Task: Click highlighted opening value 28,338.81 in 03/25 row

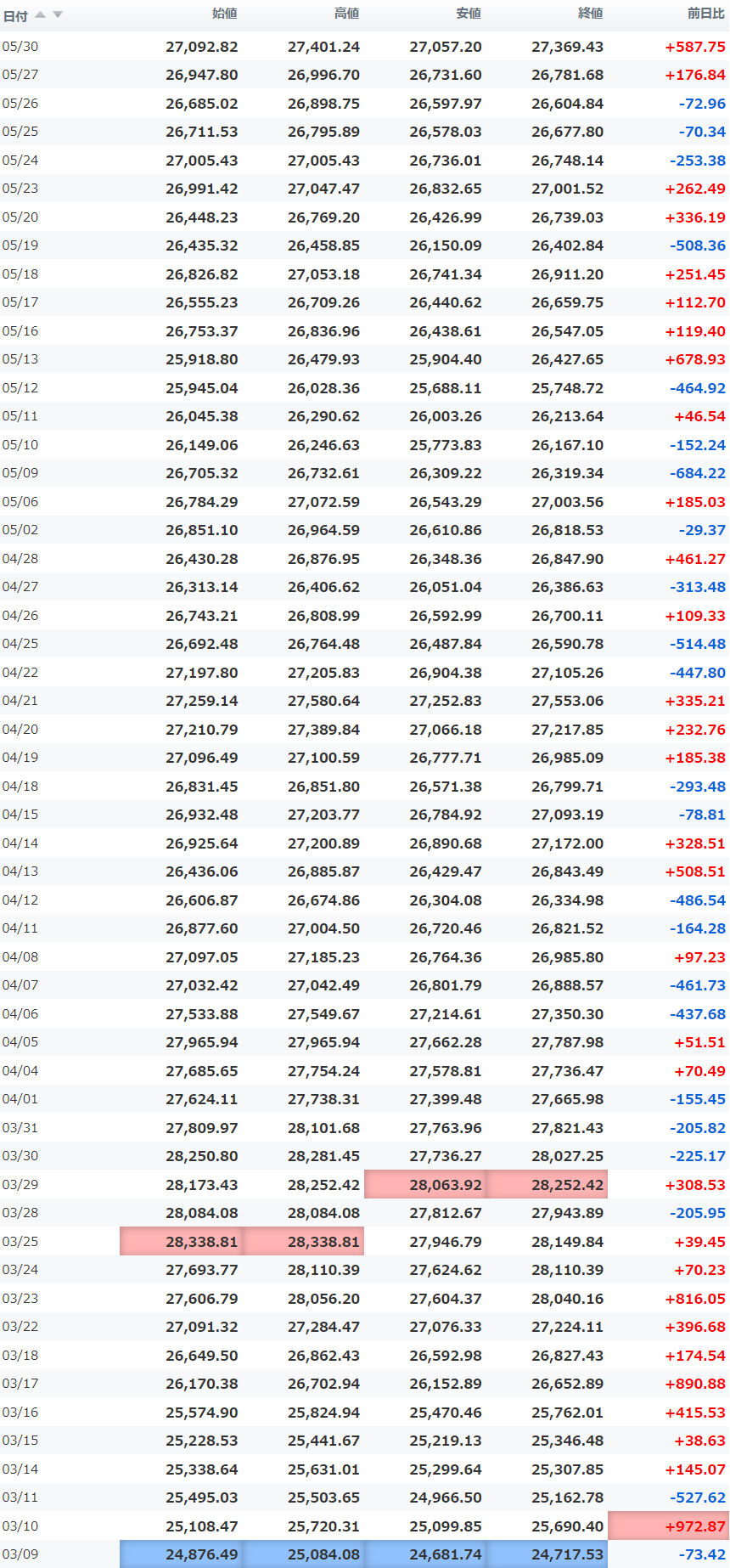Action: (181, 1242)
